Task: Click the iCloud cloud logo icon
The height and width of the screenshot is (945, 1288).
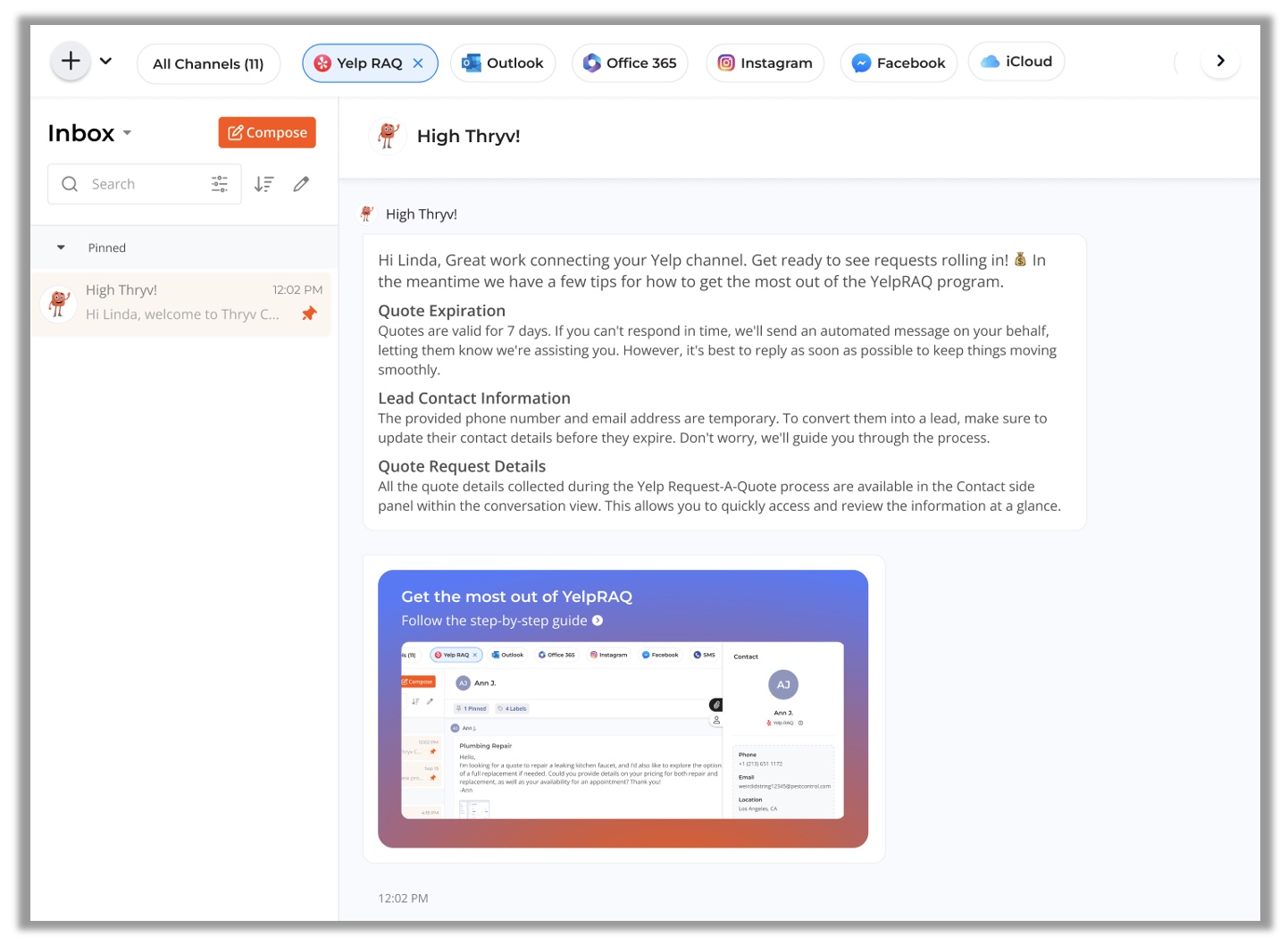Action: (x=990, y=62)
